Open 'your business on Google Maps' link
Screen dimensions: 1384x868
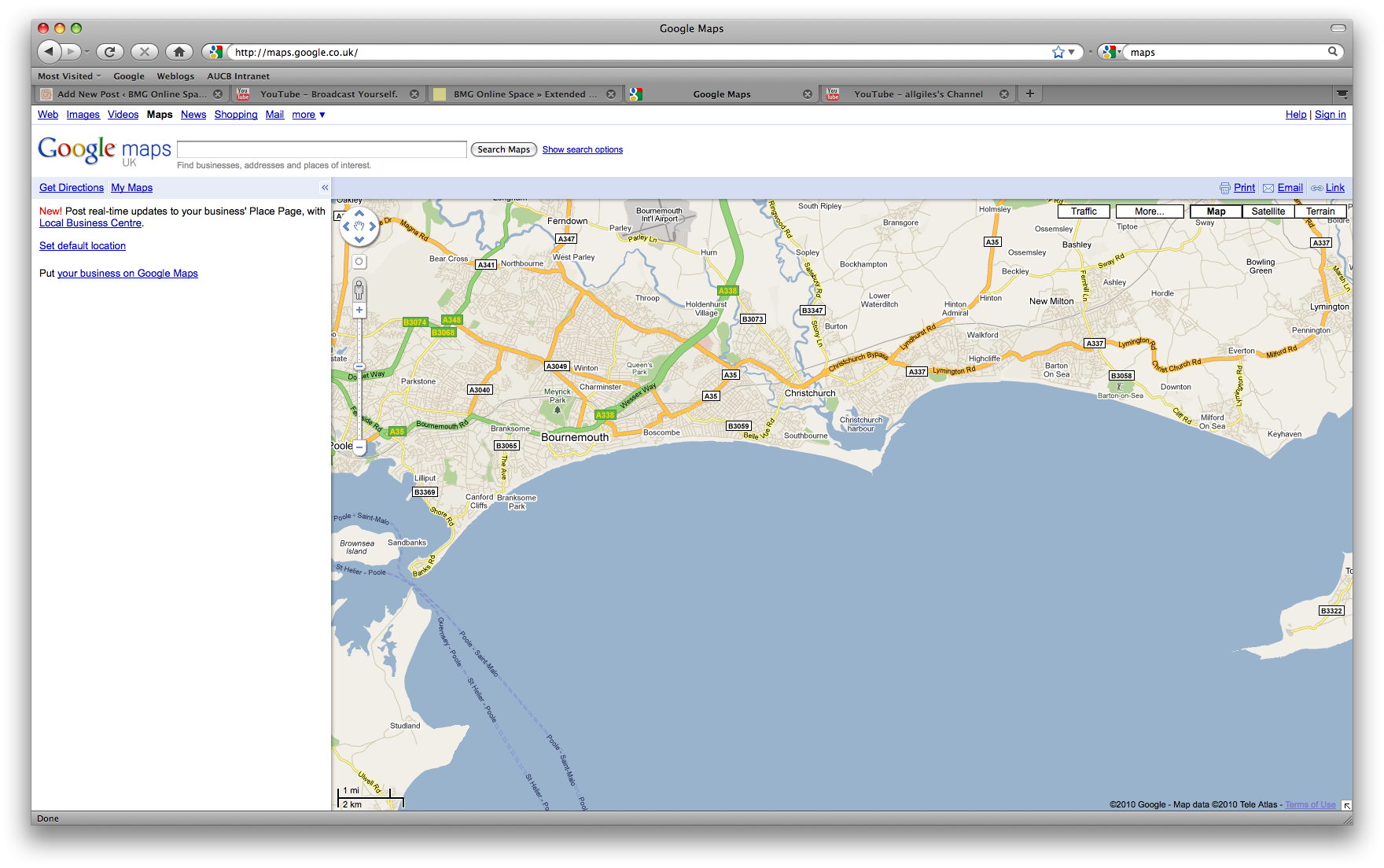coord(127,274)
